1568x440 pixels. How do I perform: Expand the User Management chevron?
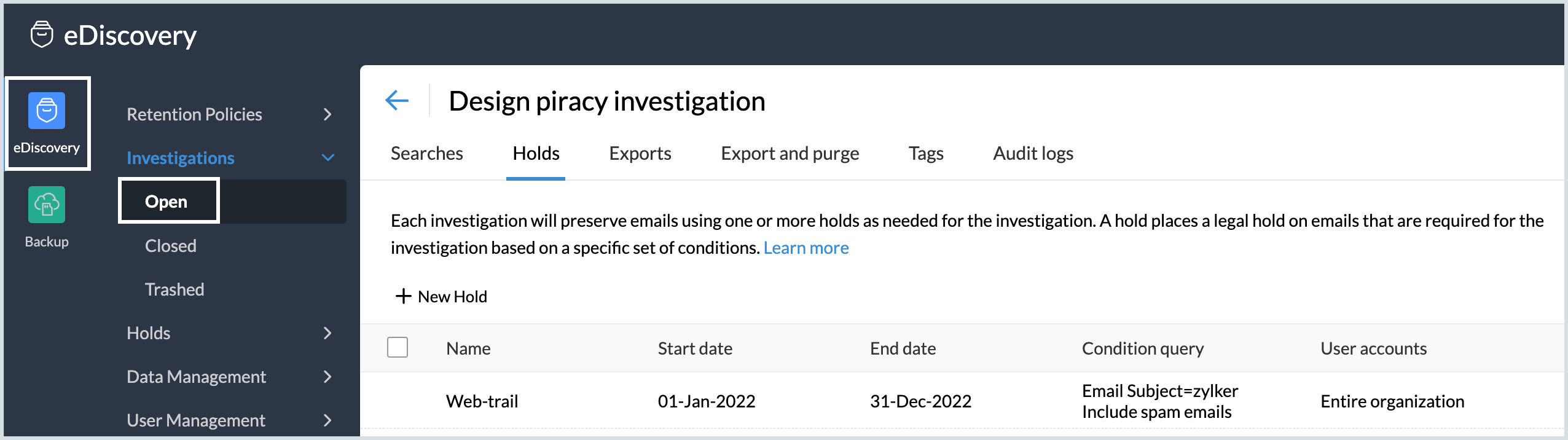point(327,420)
